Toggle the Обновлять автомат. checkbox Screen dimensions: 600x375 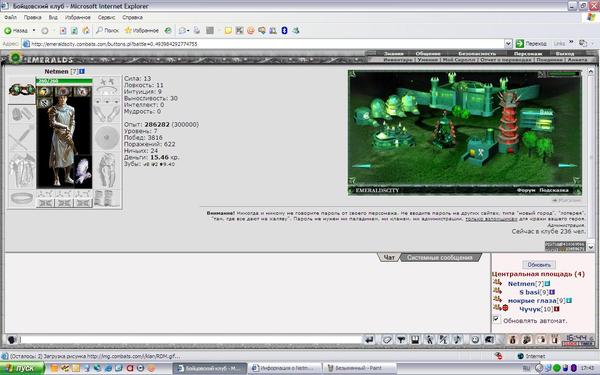pyautogui.click(x=496, y=319)
